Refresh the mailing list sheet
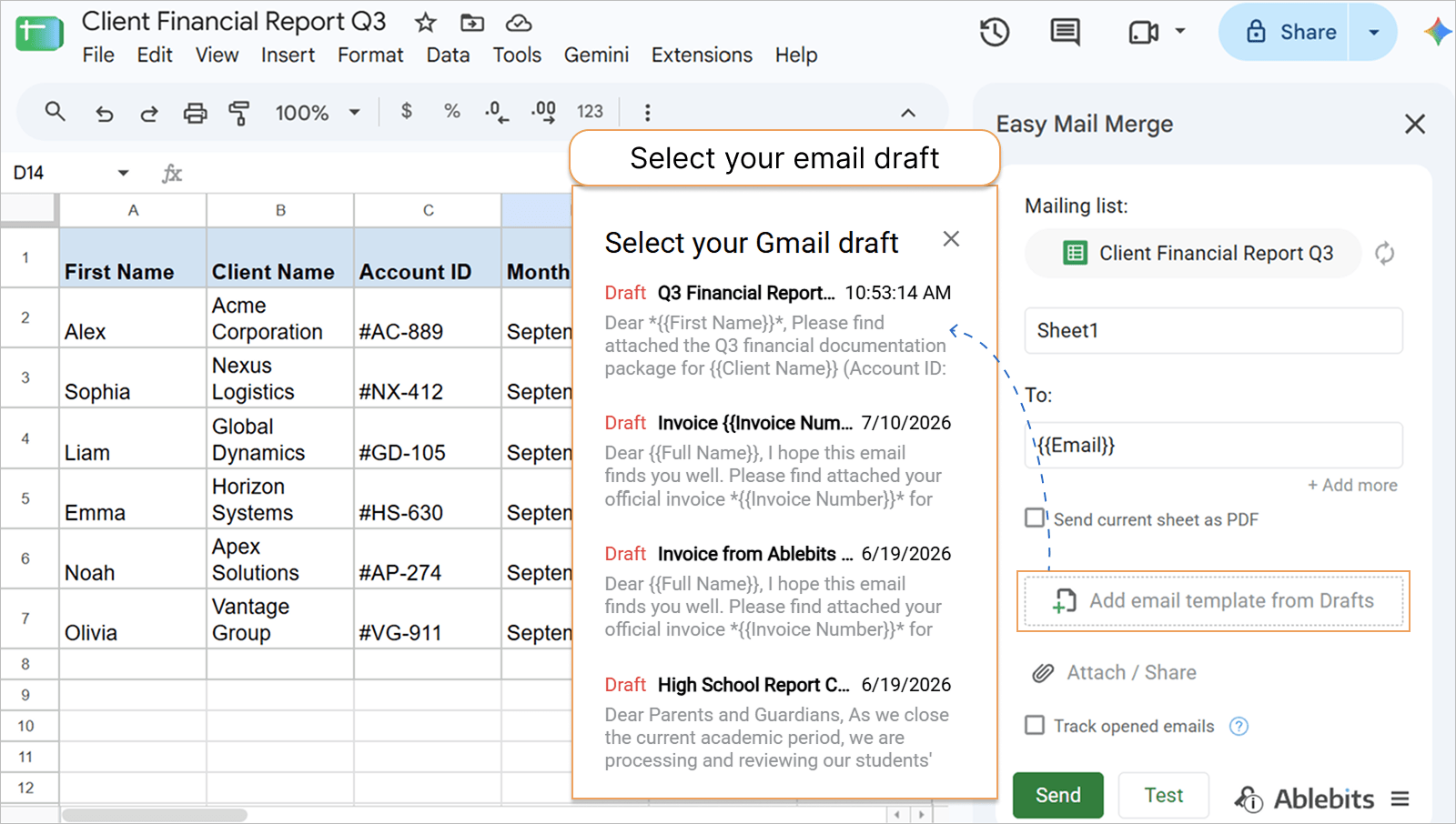This screenshot has width=1456, height=824. (x=1385, y=253)
